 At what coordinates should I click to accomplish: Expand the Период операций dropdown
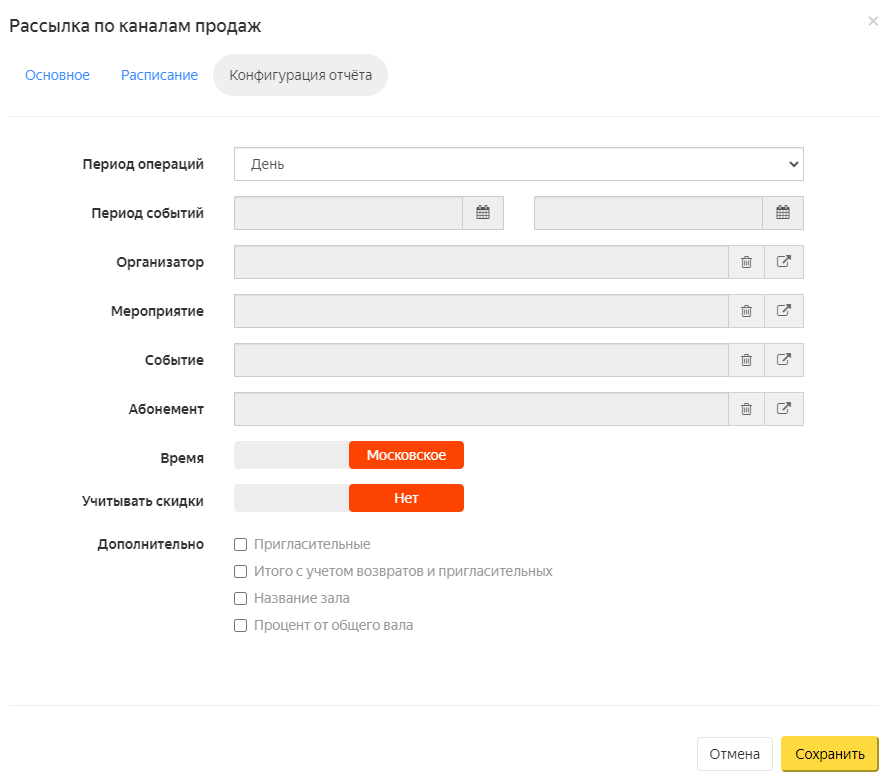pyautogui.click(x=519, y=164)
